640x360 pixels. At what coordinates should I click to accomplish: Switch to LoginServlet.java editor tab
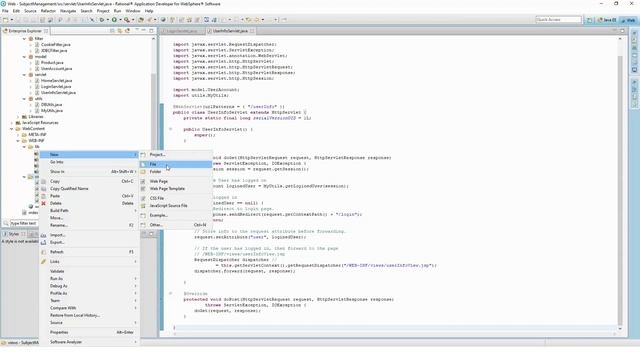coord(182,31)
